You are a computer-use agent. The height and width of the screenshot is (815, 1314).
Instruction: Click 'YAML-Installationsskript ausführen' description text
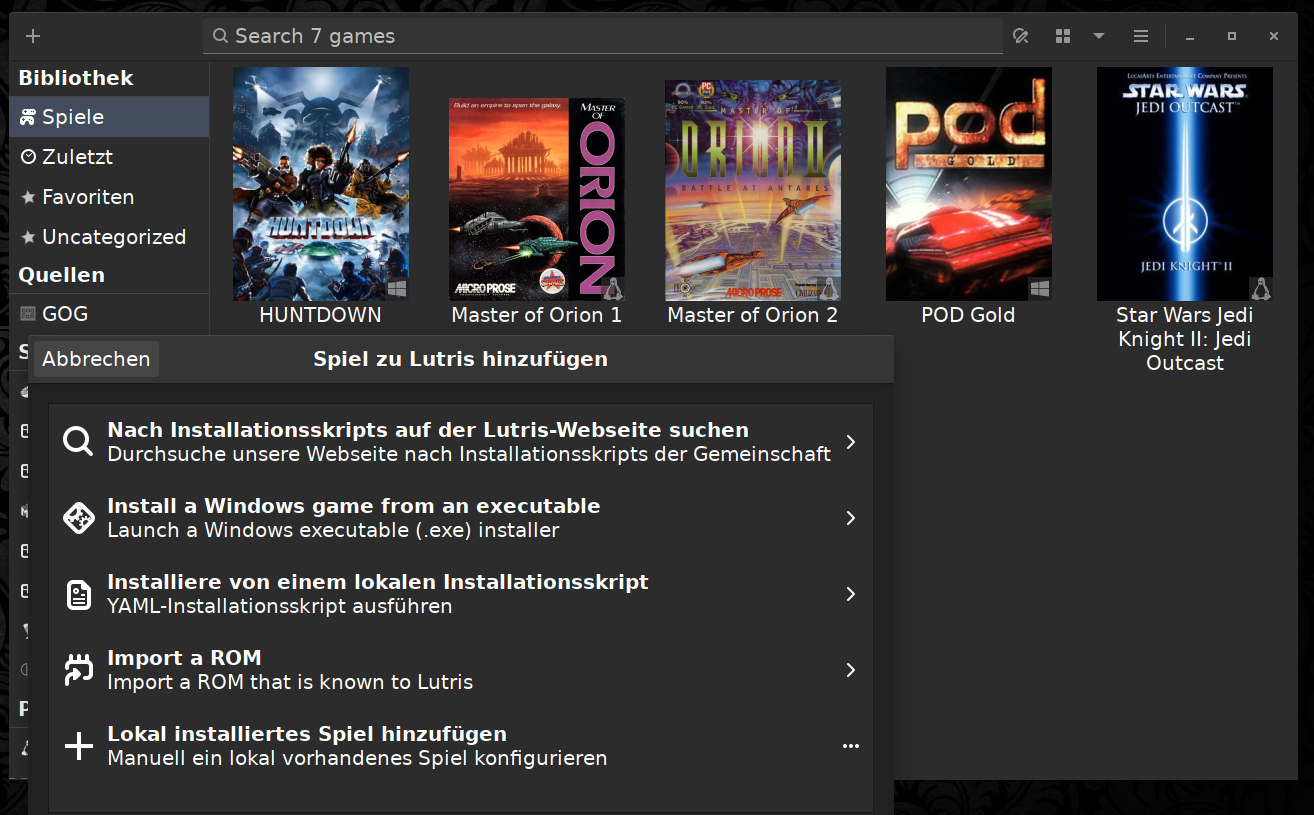point(280,606)
